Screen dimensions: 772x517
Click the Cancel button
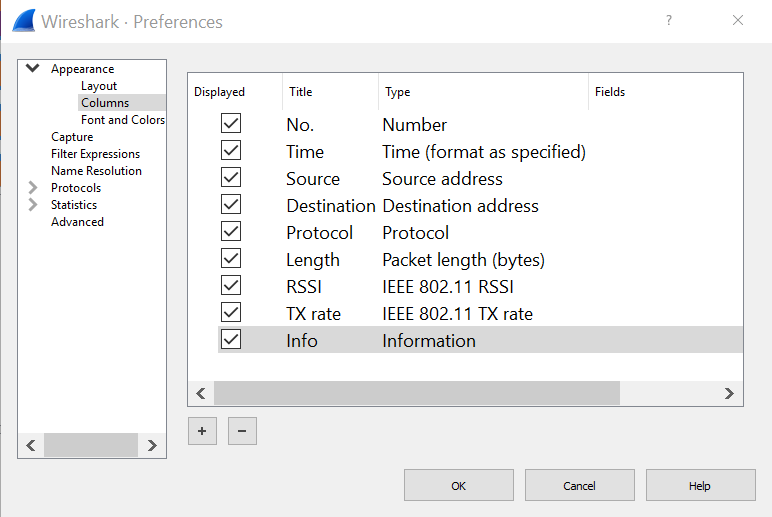click(x=579, y=485)
